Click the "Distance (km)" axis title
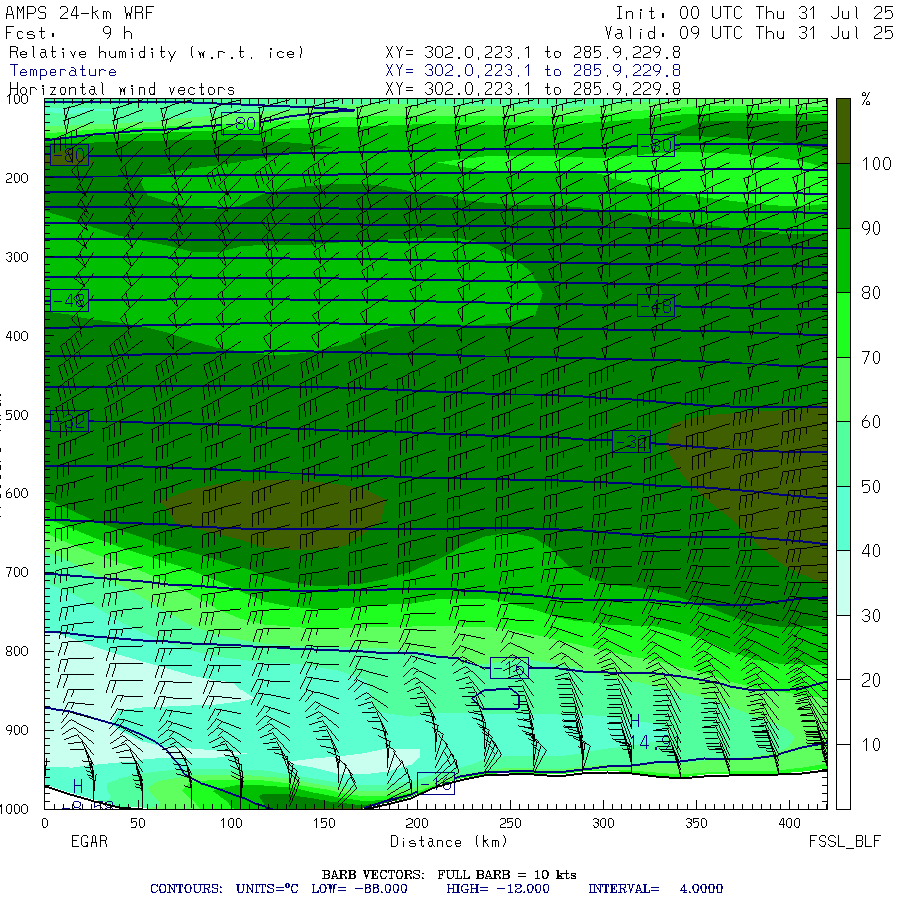 [x=449, y=842]
